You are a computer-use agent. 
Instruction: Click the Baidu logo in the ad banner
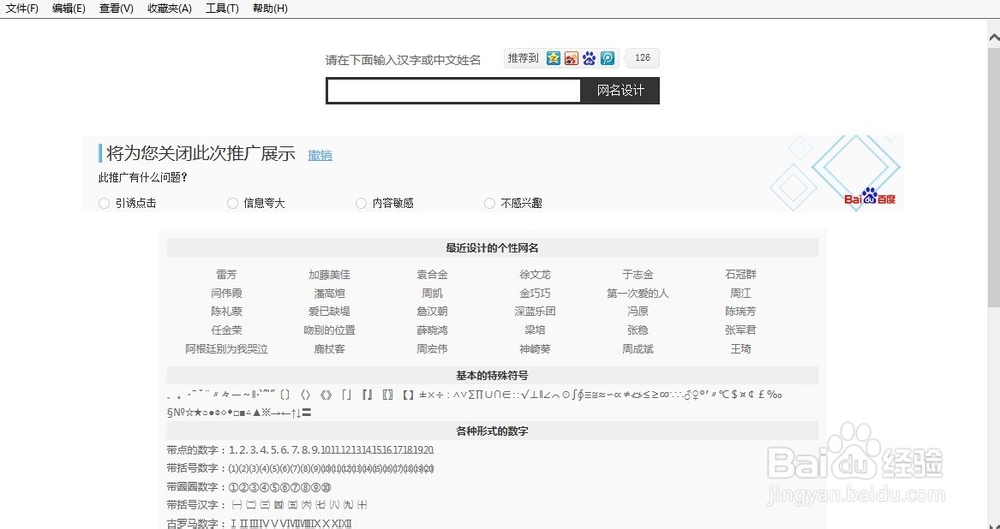tap(869, 197)
